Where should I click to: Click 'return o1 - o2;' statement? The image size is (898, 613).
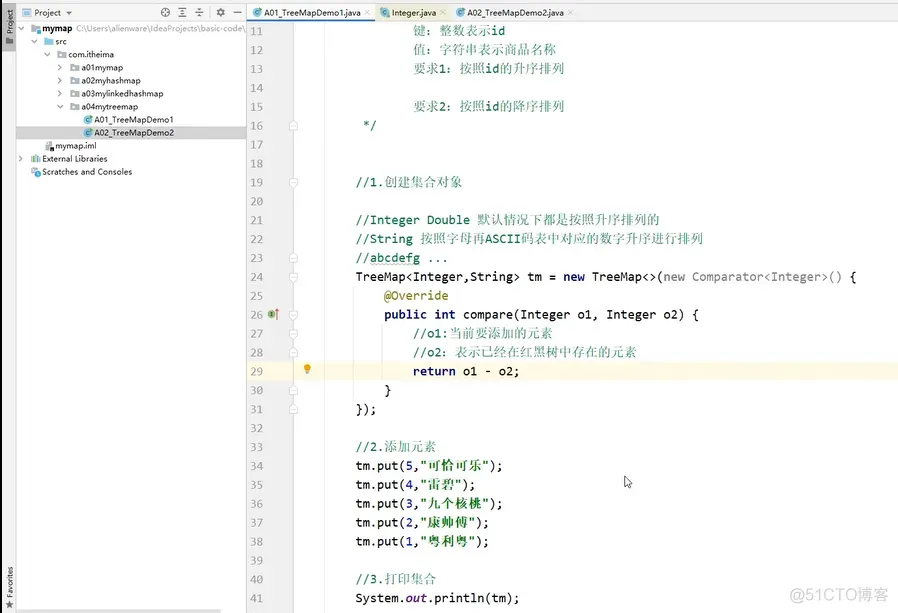(466, 371)
